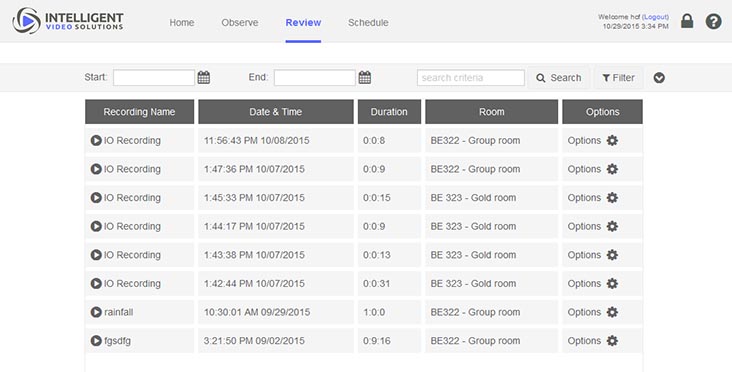The width and height of the screenshot is (732, 372).
Task: Play the 1:47:36 PM IO Recording
Action: click(x=96, y=169)
